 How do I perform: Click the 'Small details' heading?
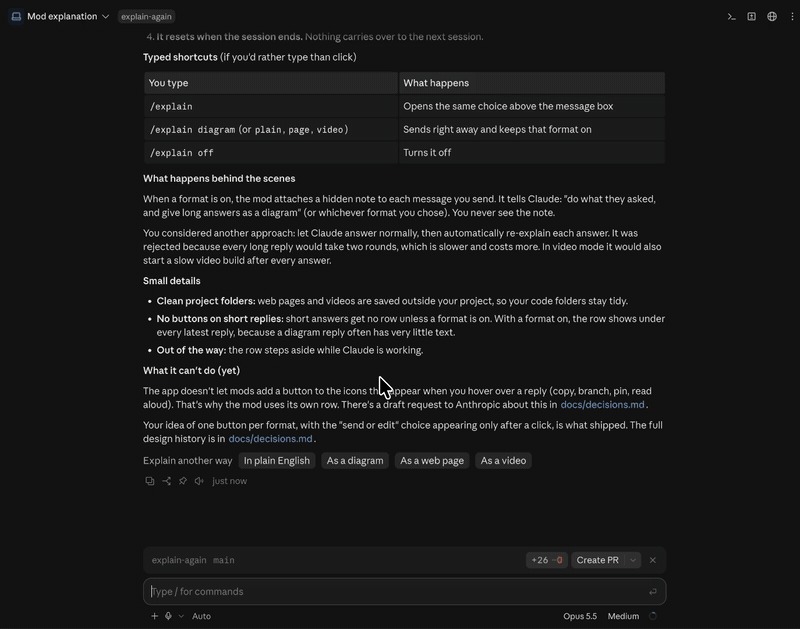click(x=171, y=281)
